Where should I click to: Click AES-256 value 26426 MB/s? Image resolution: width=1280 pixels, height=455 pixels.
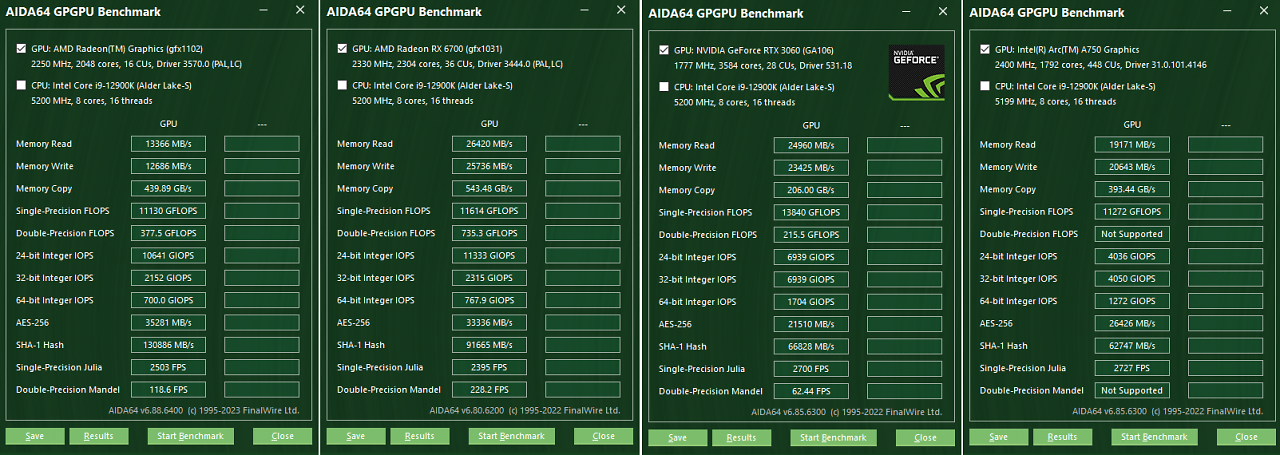tap(1132, 324)
